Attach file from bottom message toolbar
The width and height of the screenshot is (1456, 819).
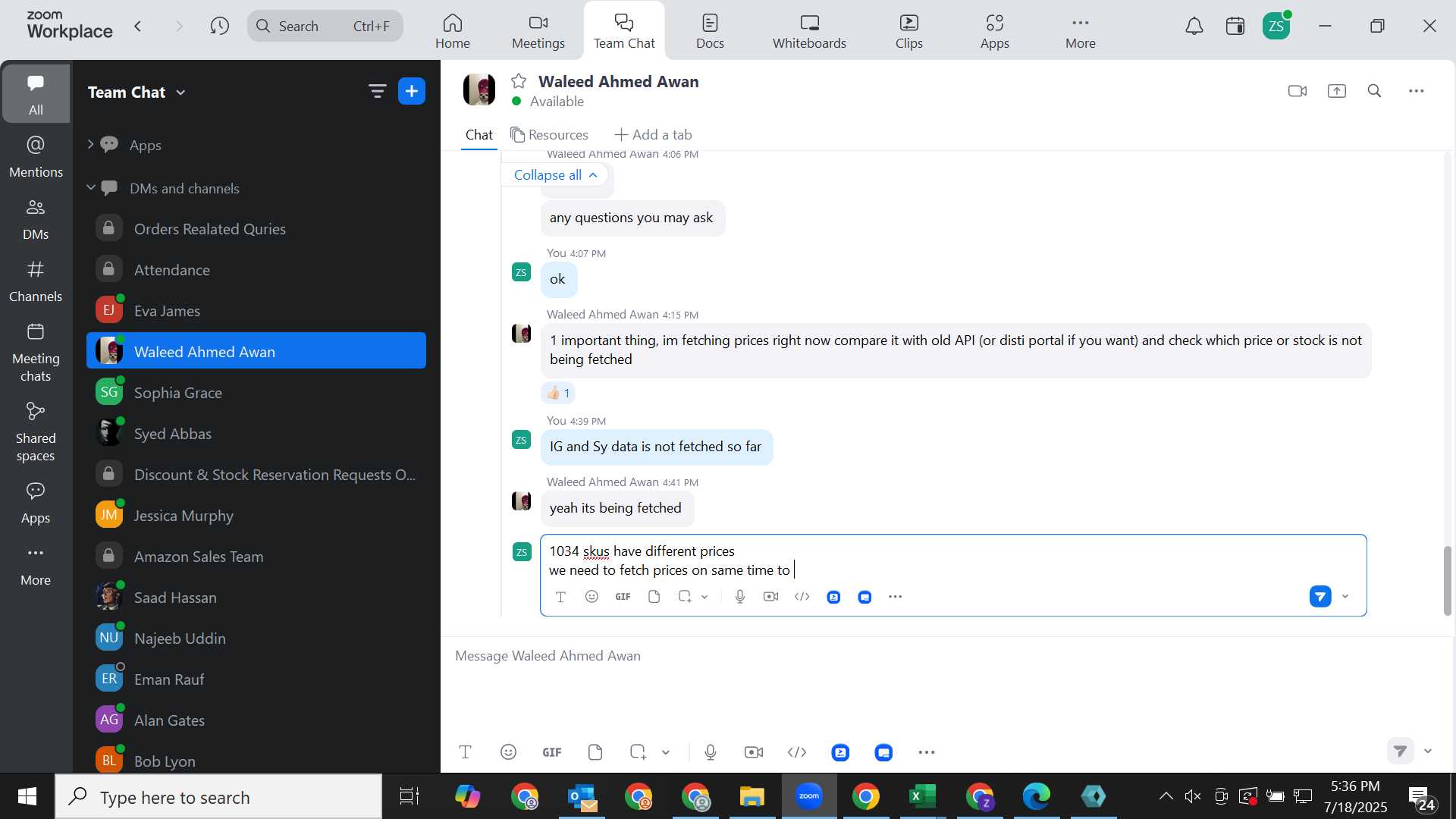click(x=595, y=752)
